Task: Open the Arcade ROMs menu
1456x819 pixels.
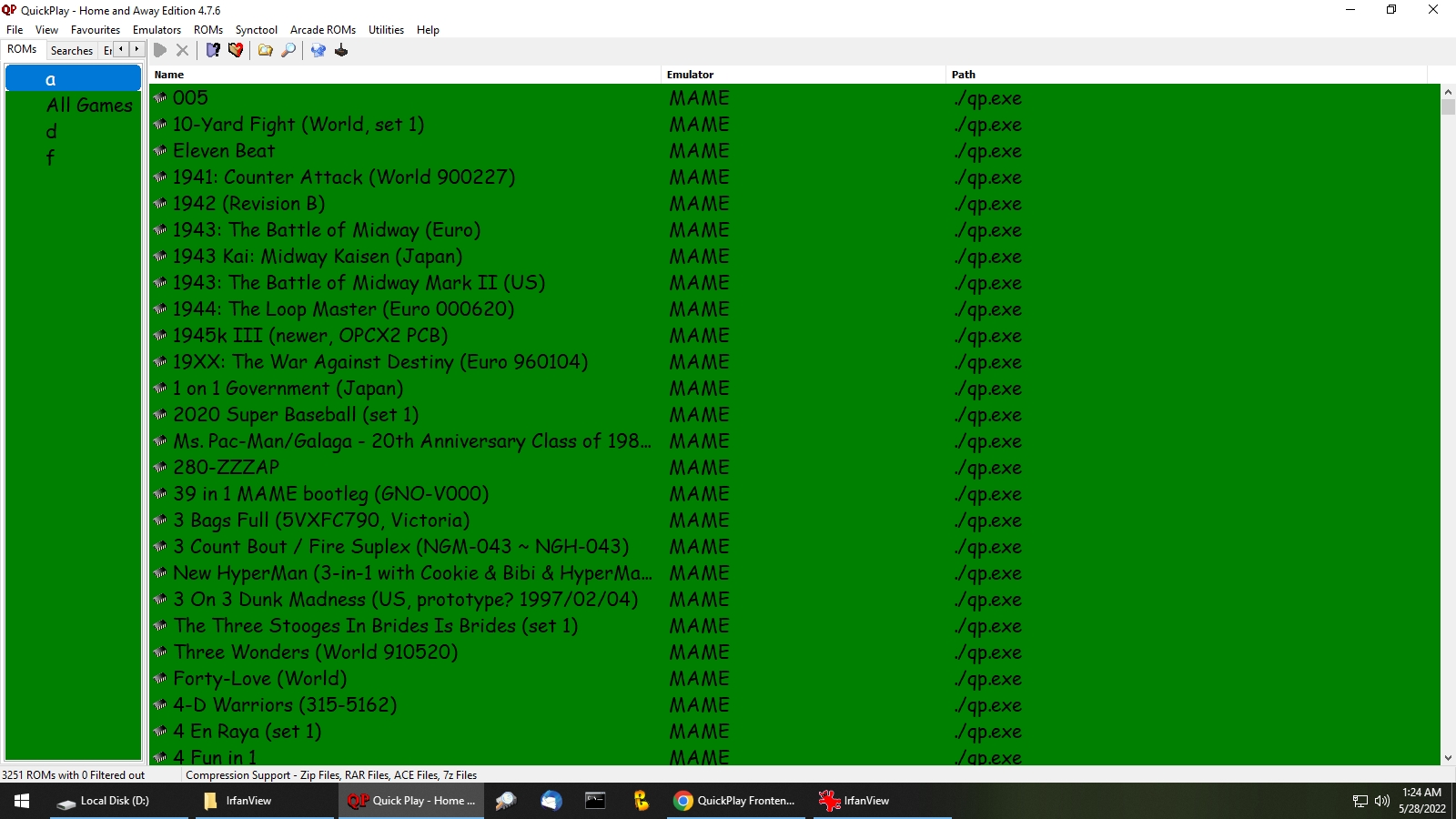Action: pyautogui.click(x=323, y=30)
